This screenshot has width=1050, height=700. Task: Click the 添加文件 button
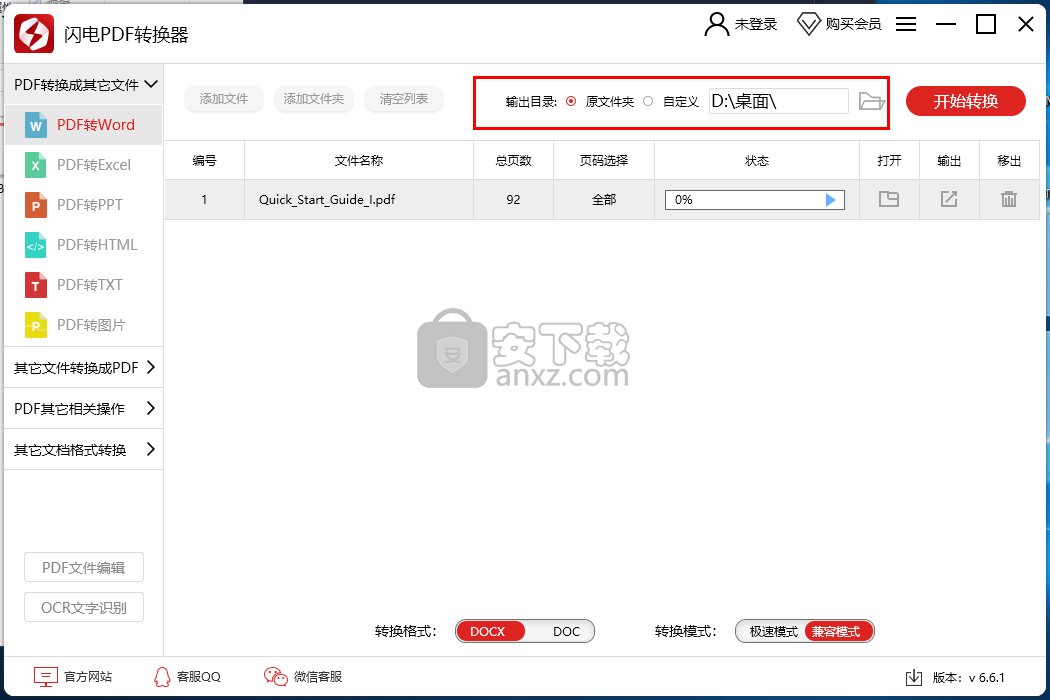(x=224, y=99)
